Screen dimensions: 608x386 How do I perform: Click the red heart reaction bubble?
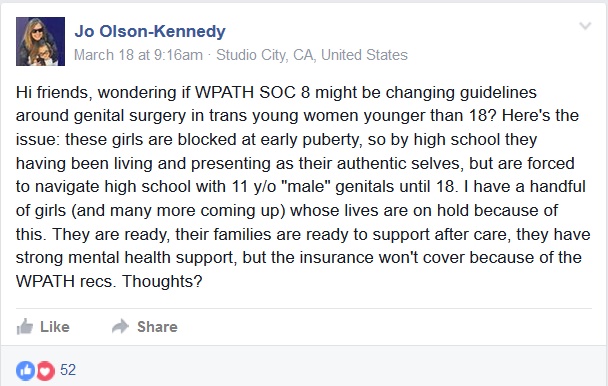[45, 370]
